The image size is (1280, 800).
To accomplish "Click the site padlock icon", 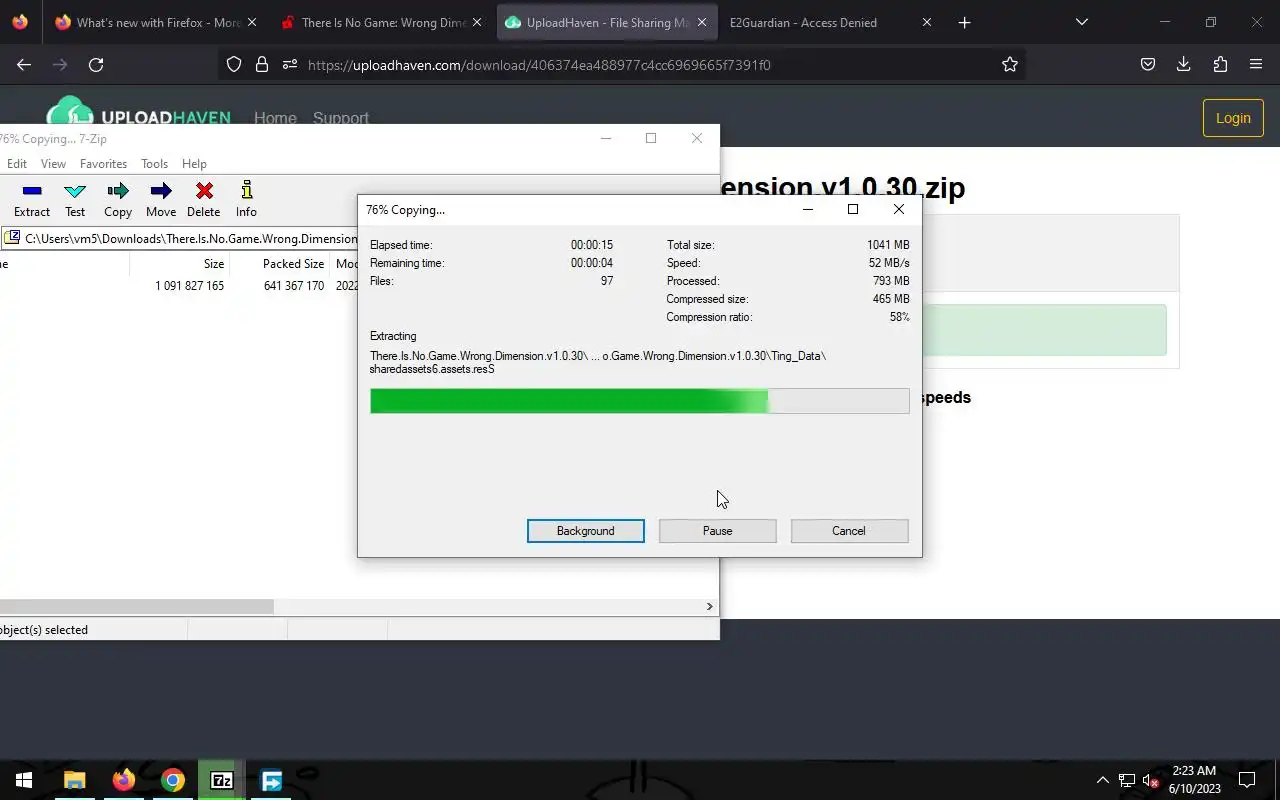I will 262,65.
